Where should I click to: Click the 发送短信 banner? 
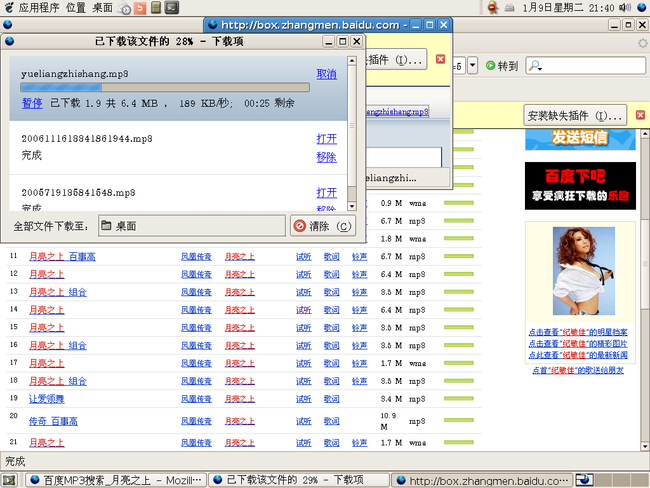click(x=580, y=139)
